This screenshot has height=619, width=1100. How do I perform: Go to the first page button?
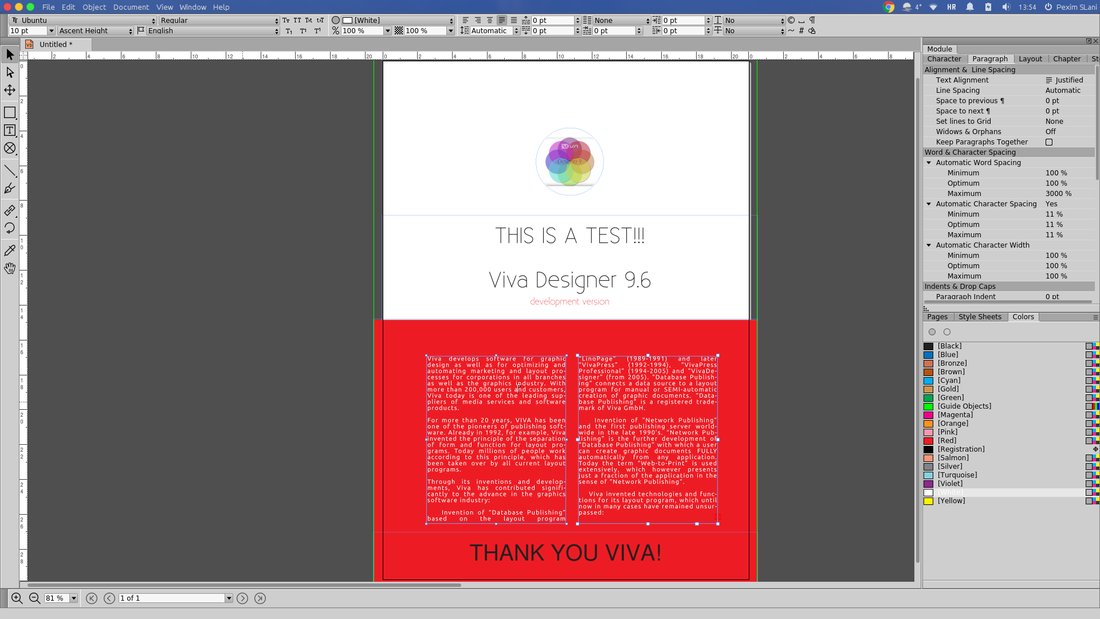click(x=91, y=598)
